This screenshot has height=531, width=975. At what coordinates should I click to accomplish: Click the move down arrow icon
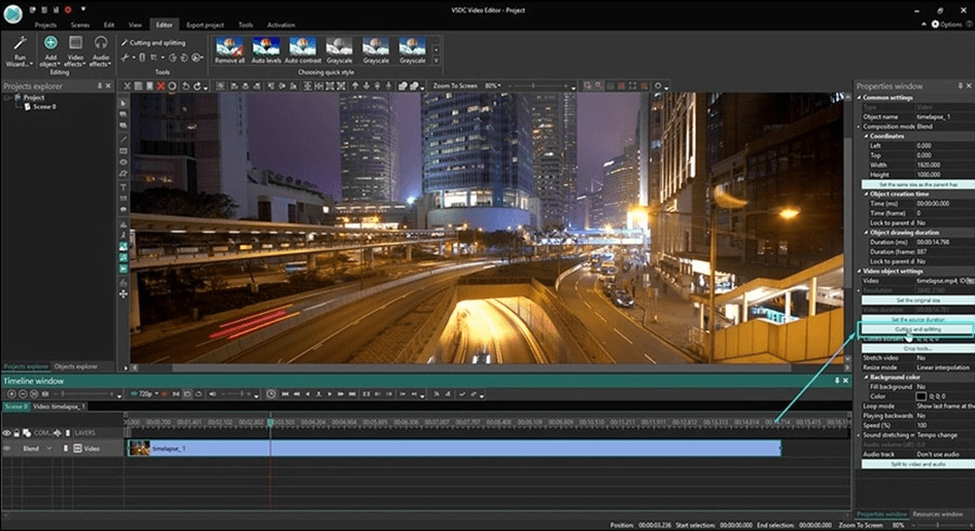pyautogui.click(x=366, y=86)
